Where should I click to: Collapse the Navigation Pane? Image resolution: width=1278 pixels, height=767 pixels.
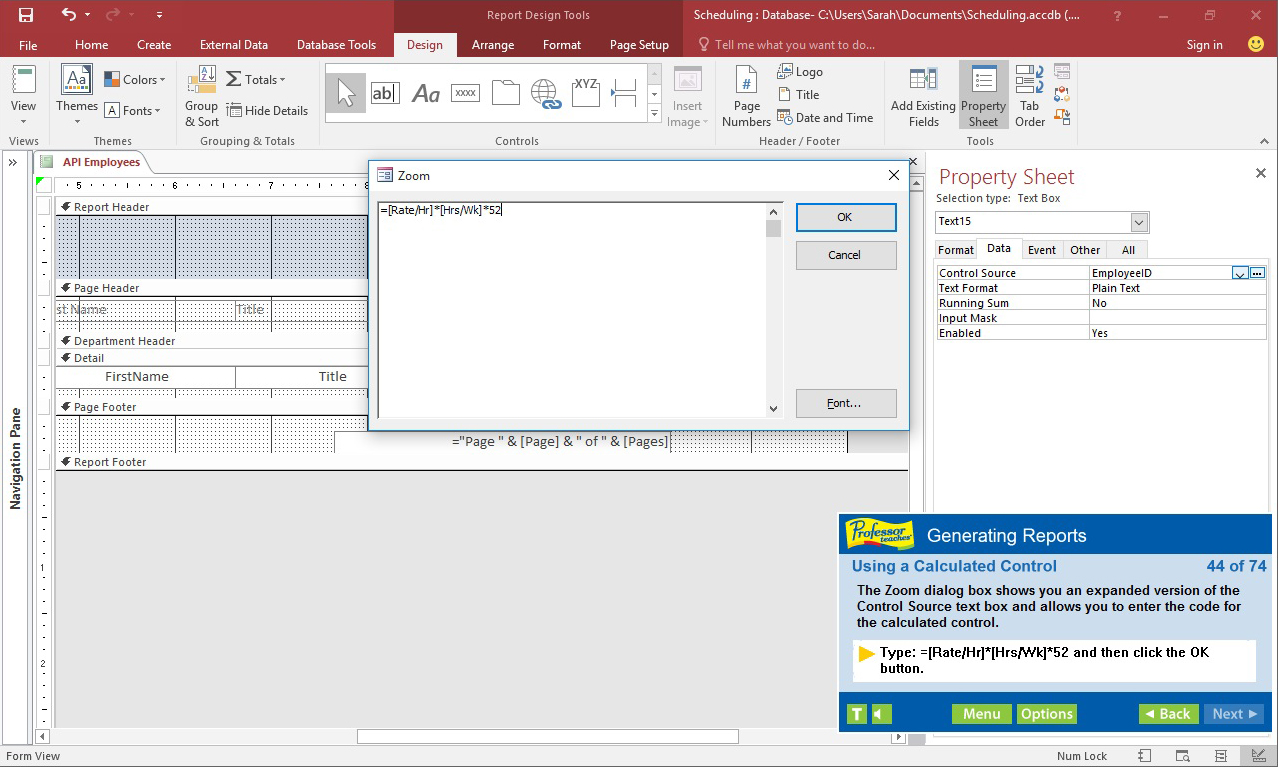click(14, 162)
